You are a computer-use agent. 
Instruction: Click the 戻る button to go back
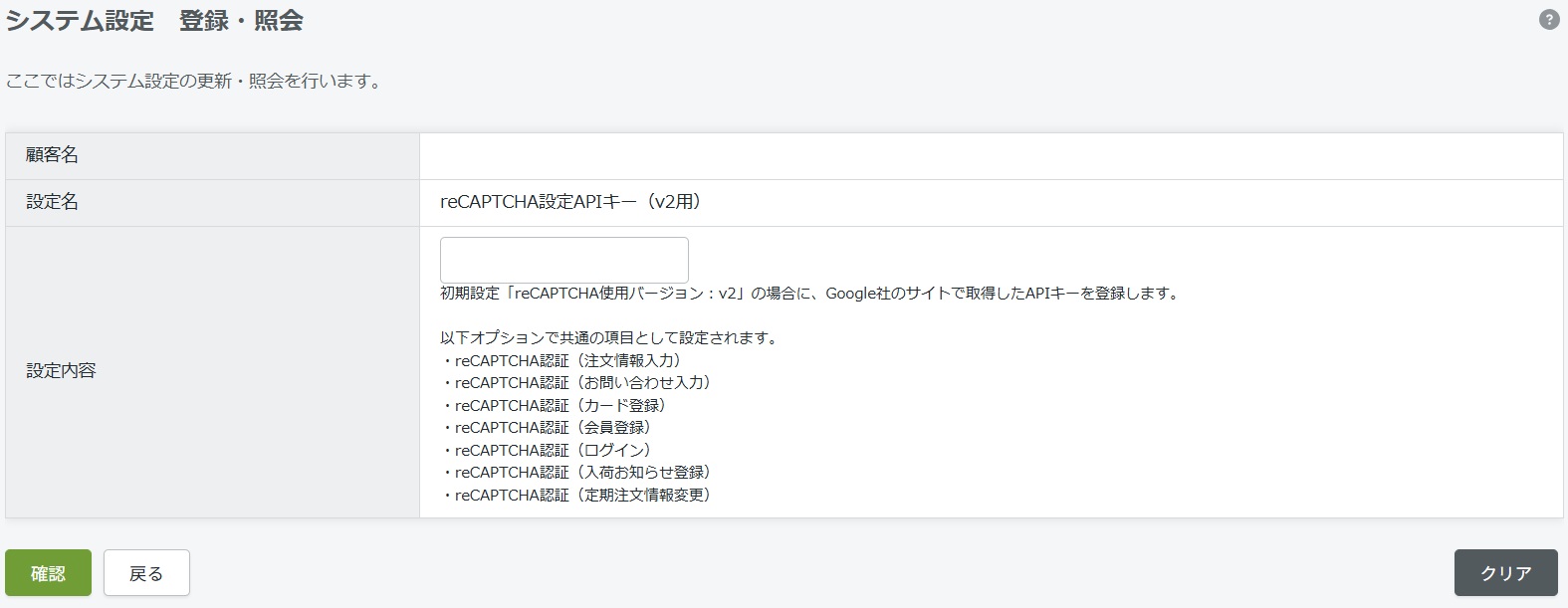click(146, 573)
